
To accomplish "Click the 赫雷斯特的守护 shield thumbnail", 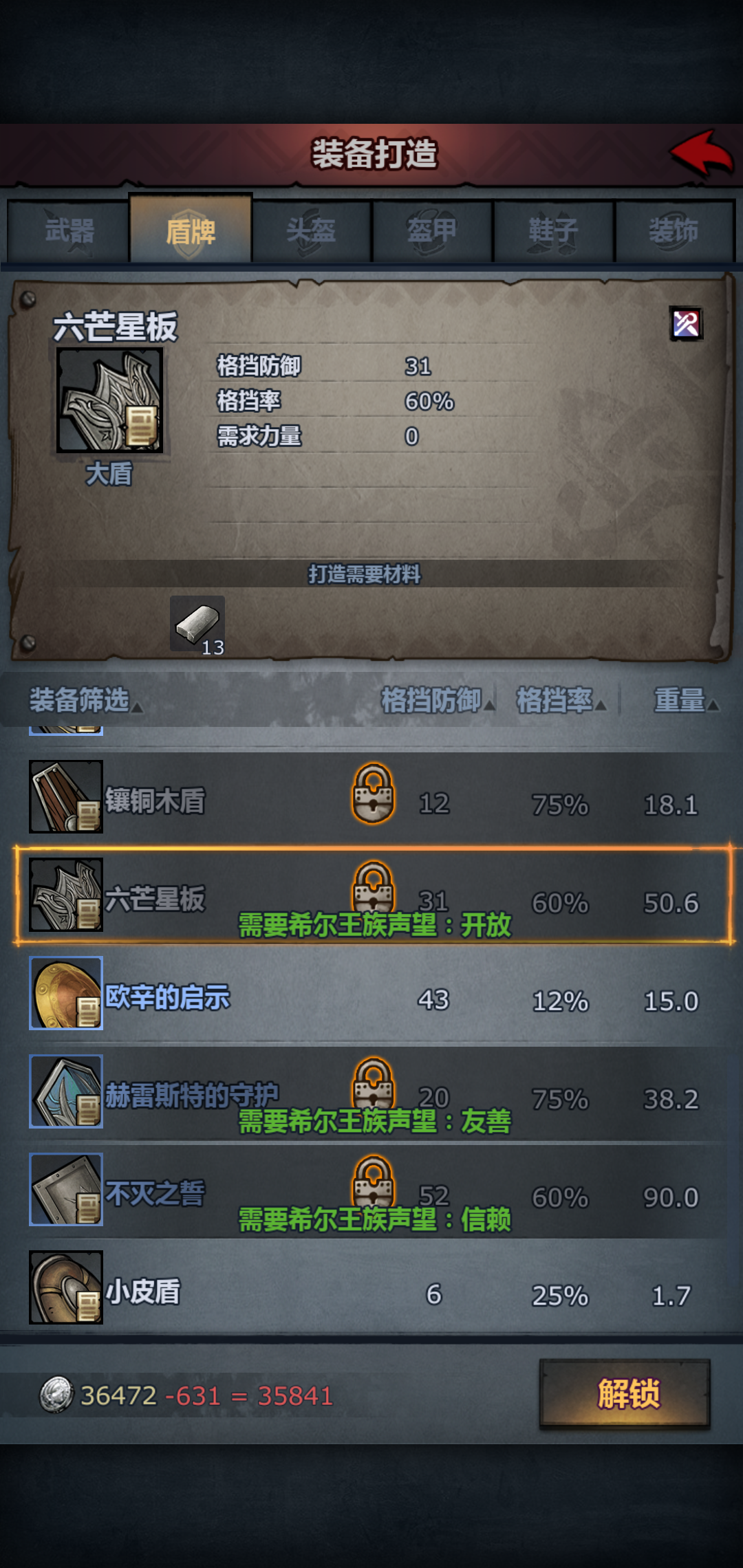I will [x=66, y=1091].
